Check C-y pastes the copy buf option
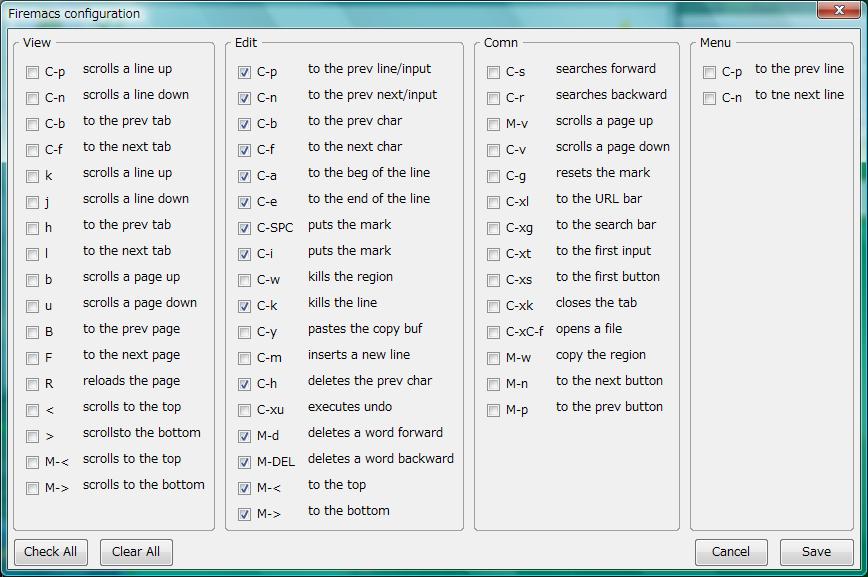Screen dimensions: 868x577 [x=244, y=333]
